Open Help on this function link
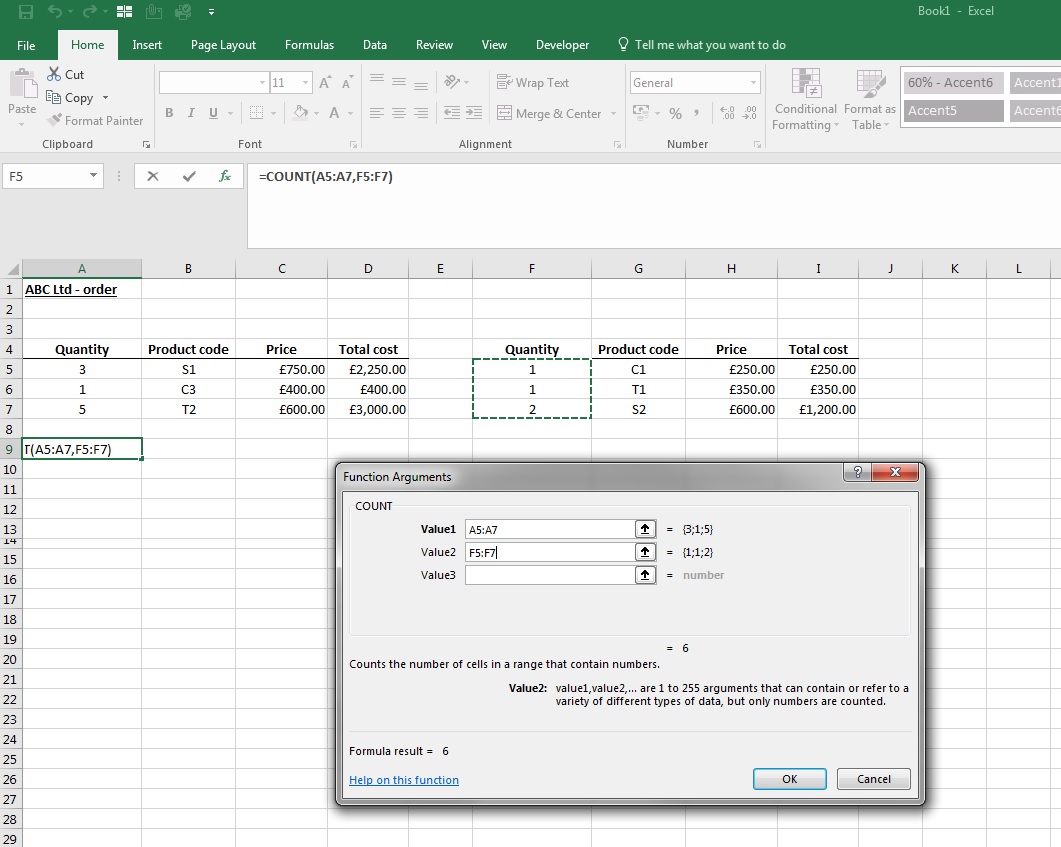Screen dimensions: 1061x847 [404, 780]
